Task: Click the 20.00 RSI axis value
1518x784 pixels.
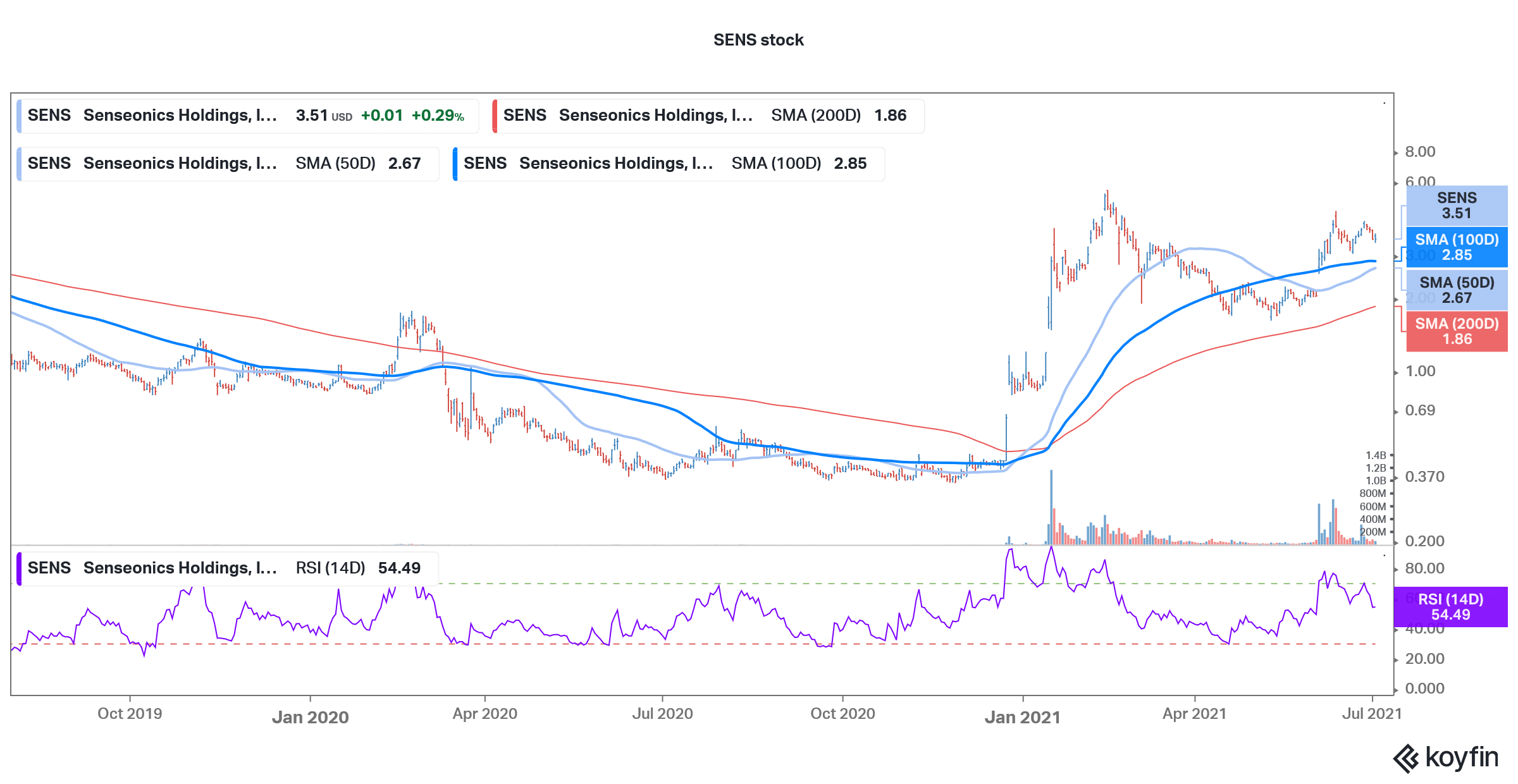Action: [x=1424, y=659]
